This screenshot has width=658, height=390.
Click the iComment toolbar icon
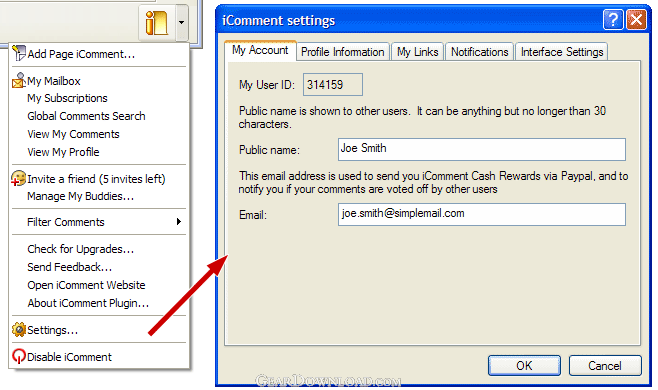[157, 22]
